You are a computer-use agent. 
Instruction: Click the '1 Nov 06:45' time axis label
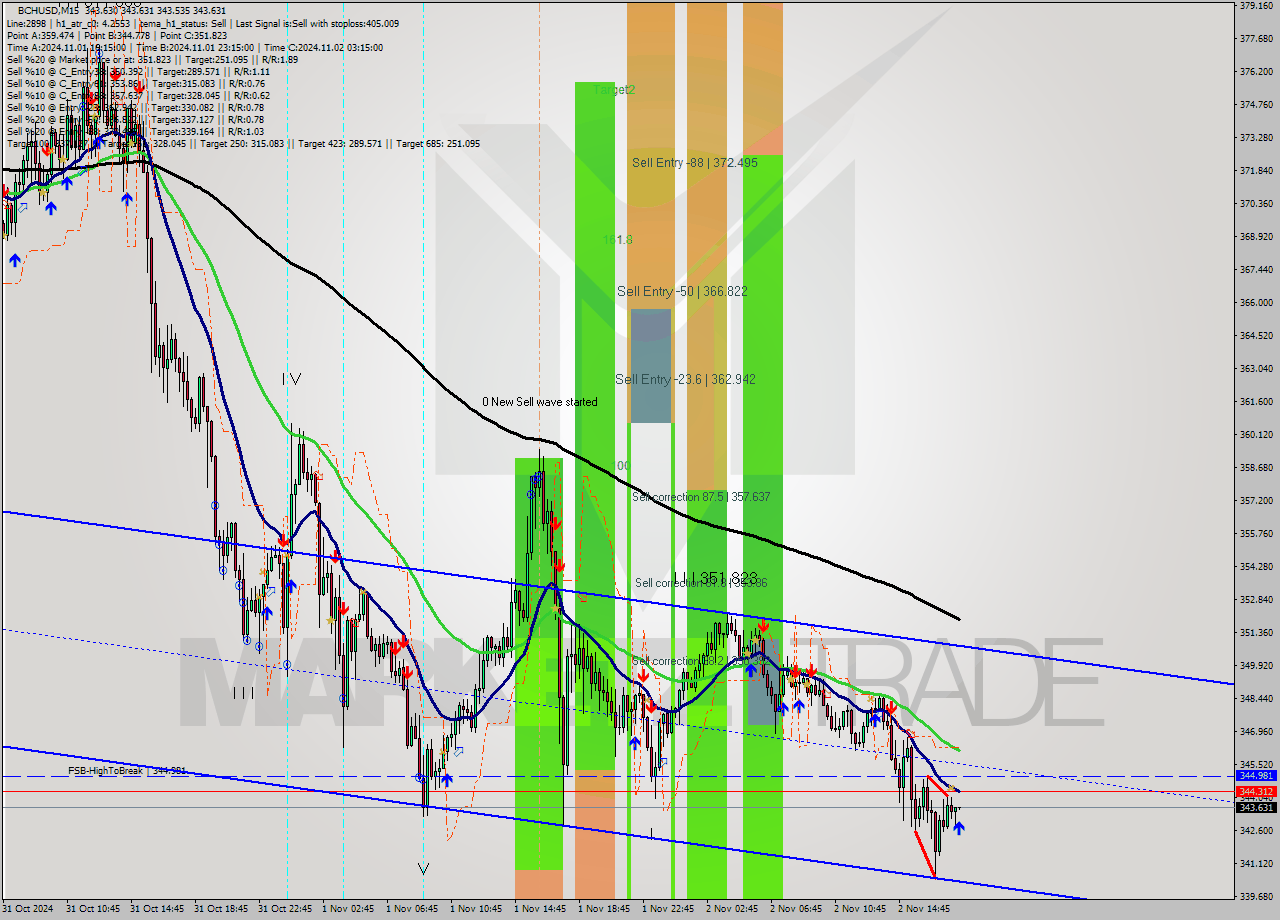click(x=412, y=909)
